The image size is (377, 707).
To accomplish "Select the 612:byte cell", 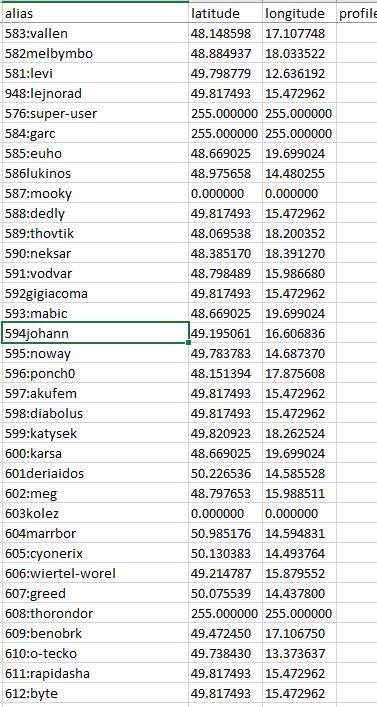I will [x=95, y=693].
